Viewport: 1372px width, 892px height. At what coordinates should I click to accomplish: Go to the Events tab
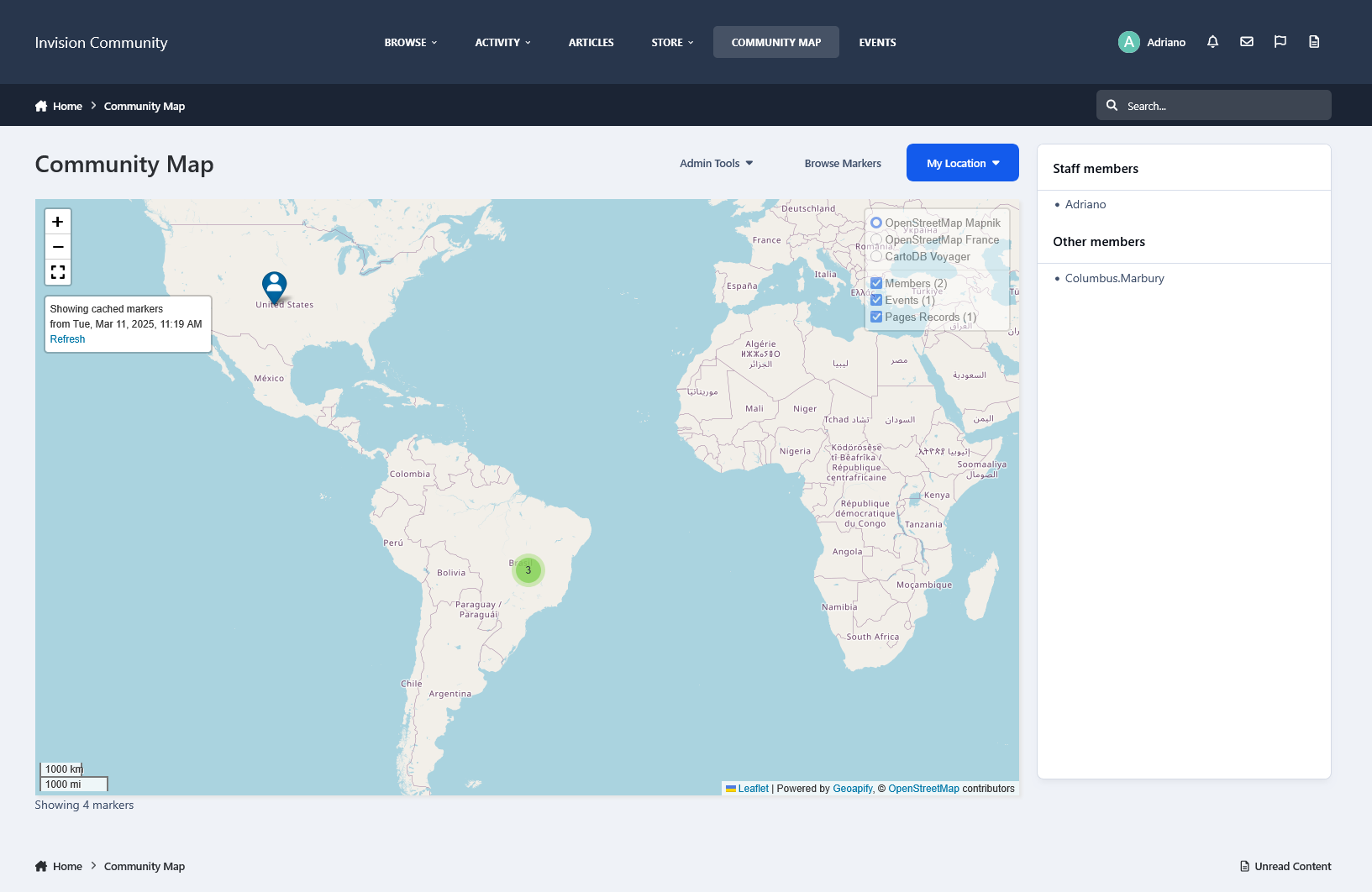pos(877,42)
